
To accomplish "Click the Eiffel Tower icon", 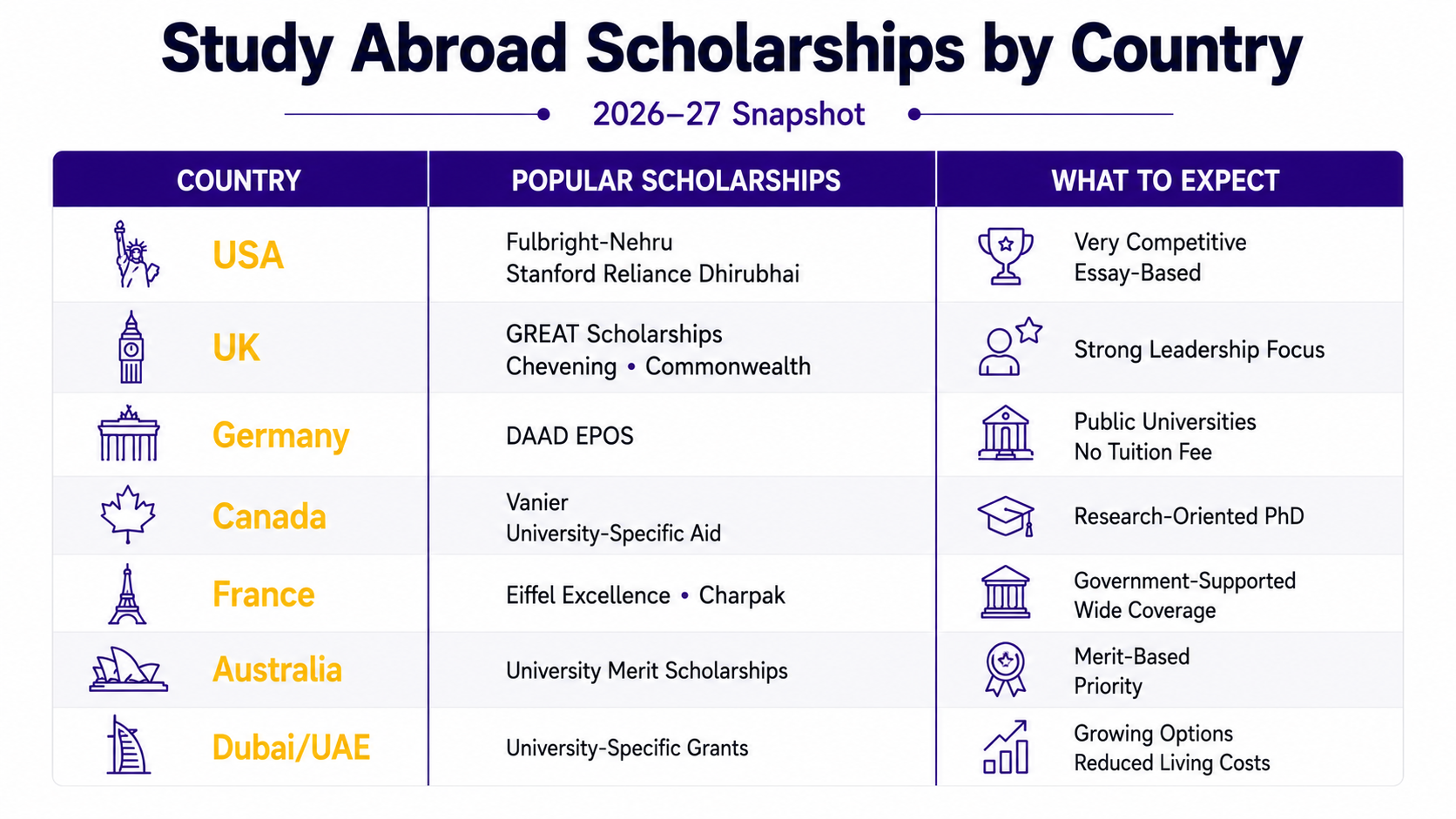I will (x=127, y=594).
